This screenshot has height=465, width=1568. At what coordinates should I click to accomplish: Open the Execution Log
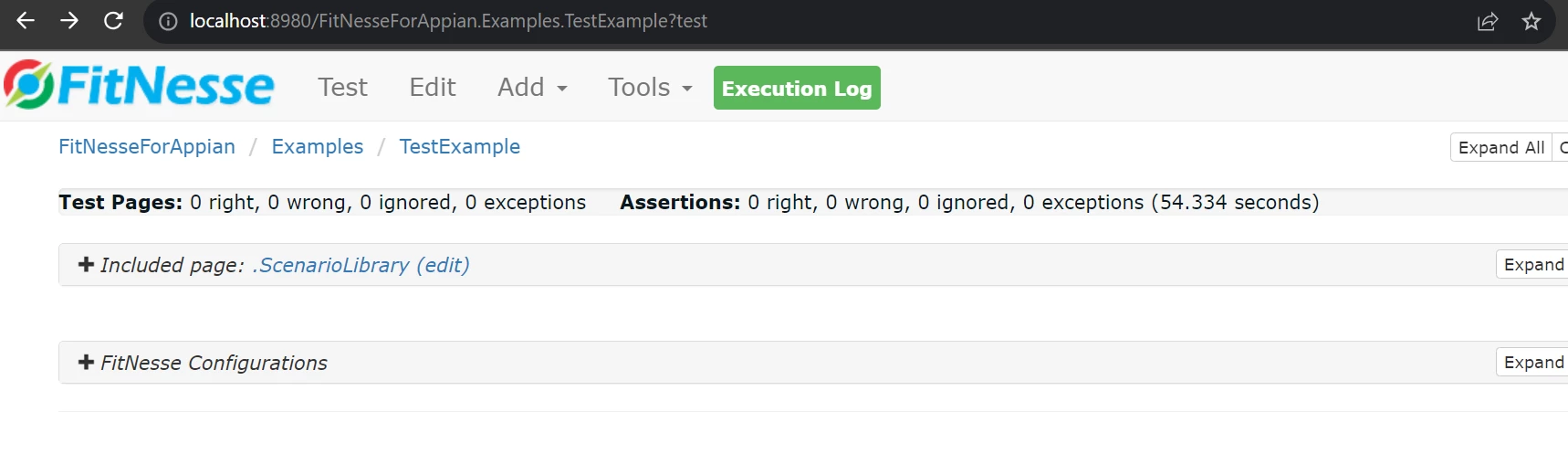point(797,88)
